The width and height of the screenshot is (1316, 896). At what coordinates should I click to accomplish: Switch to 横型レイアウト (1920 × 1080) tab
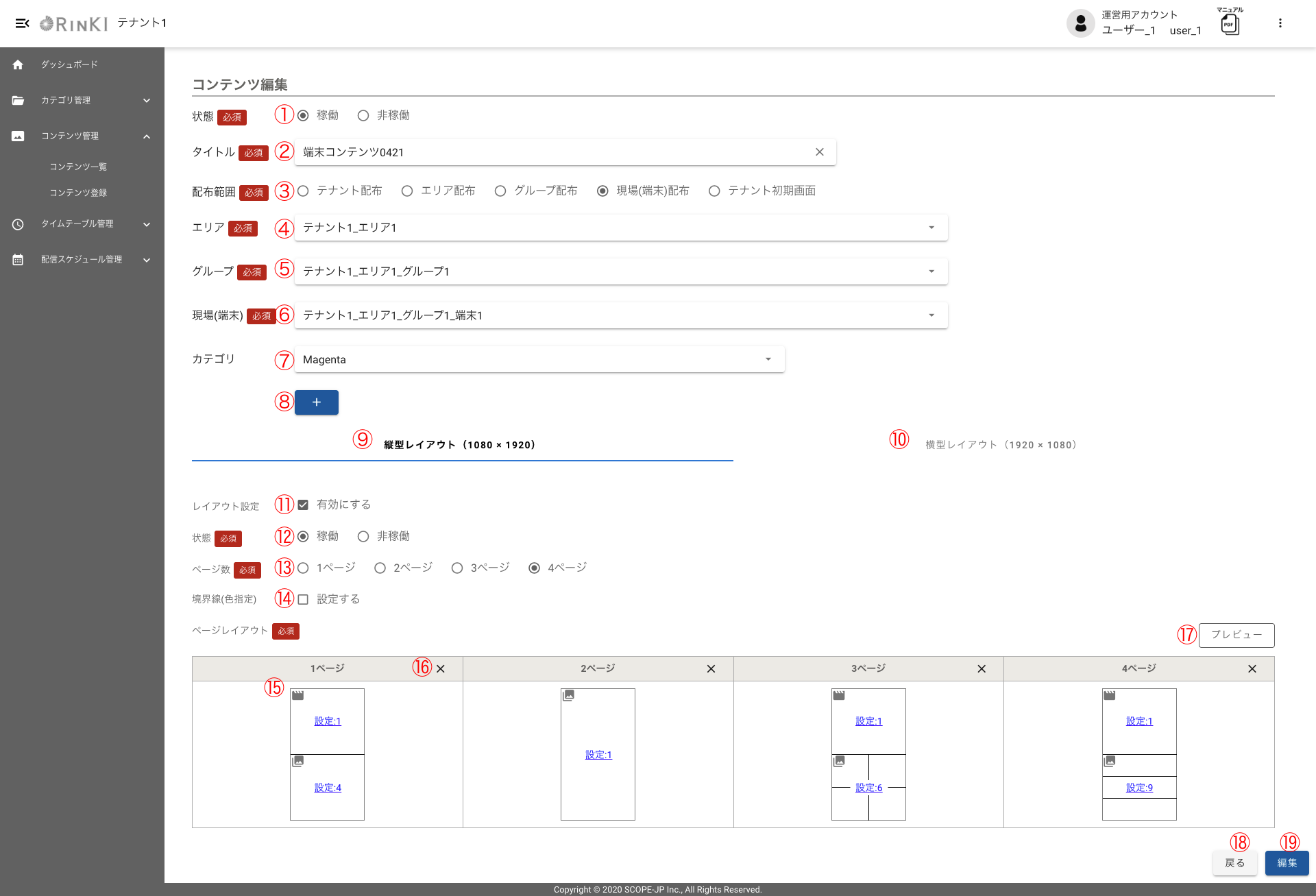(x=1001, y=445)
